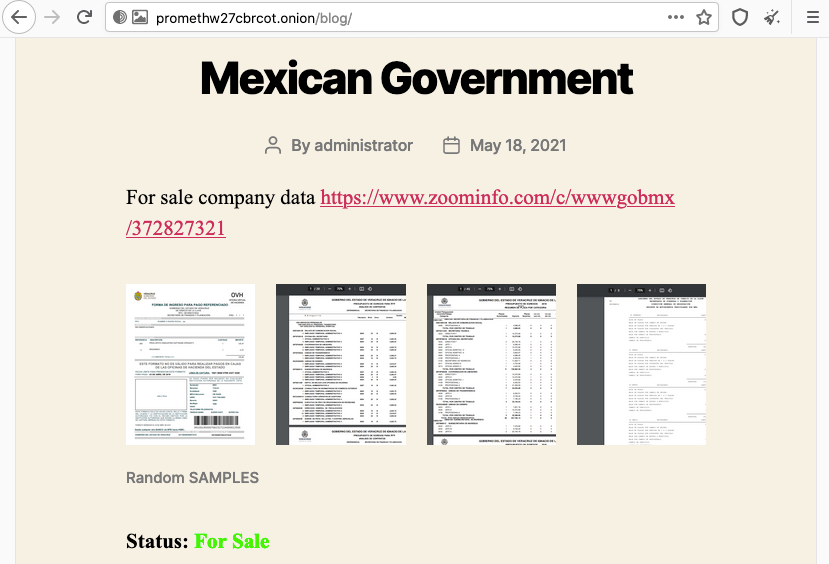This screenshot has height=564, width=829.
Task: Open the second sample document thumbnail
Action: (x=341, y=364)
